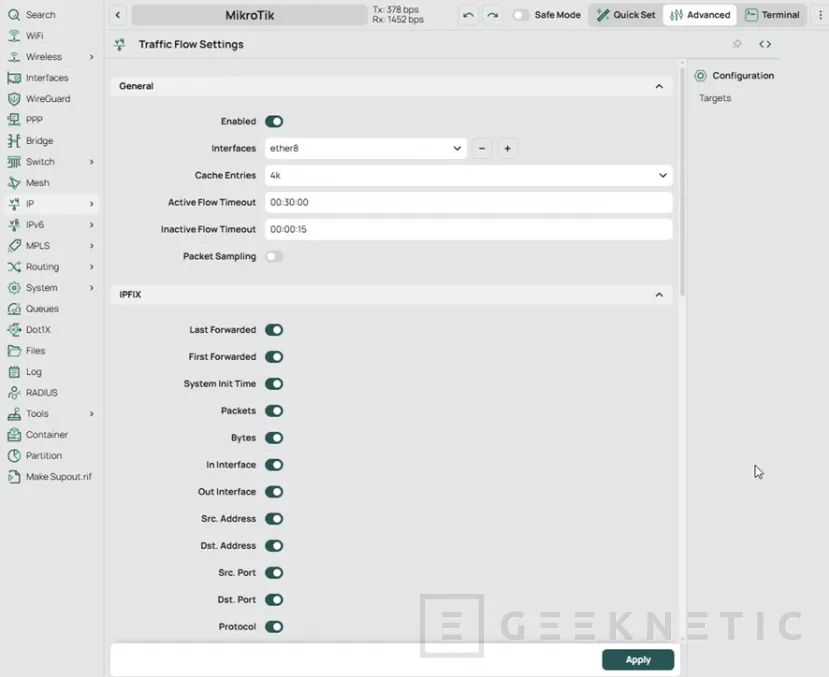Star the Traffic Flow Settings page
Image resolution: width=829 pixels, height=677 pixels.
click(737, 44)
